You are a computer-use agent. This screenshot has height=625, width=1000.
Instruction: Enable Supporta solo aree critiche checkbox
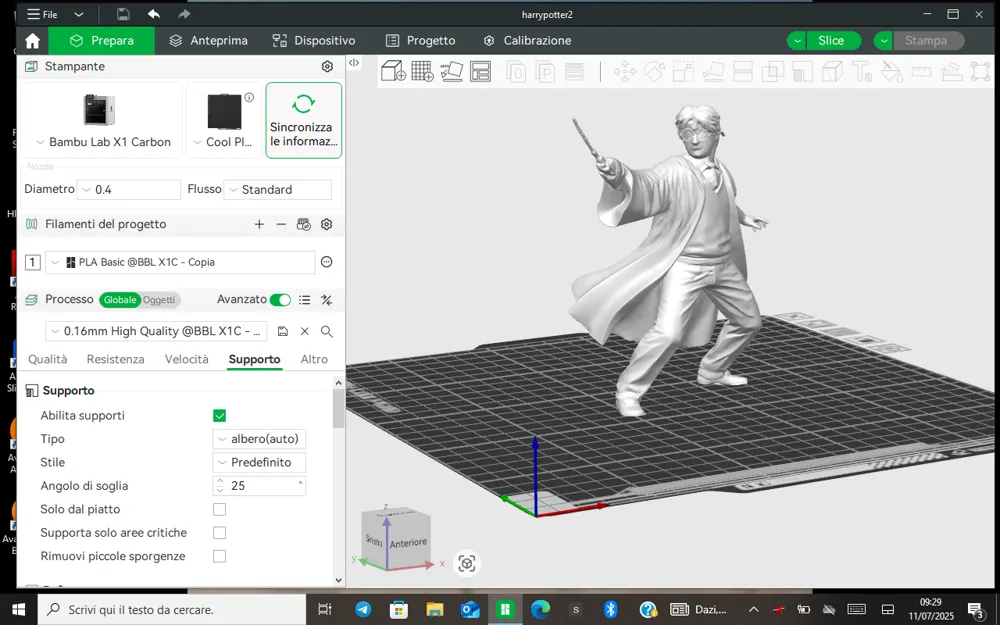pos(219,533)
